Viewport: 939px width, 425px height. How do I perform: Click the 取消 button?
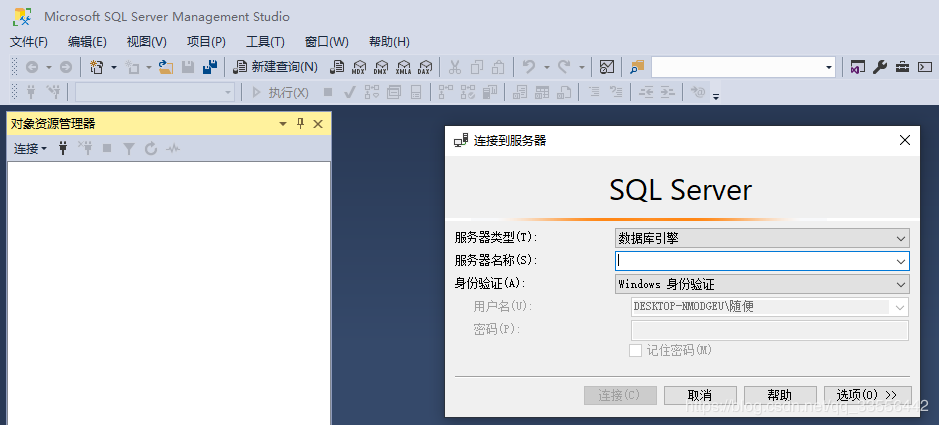coord(700,395)
